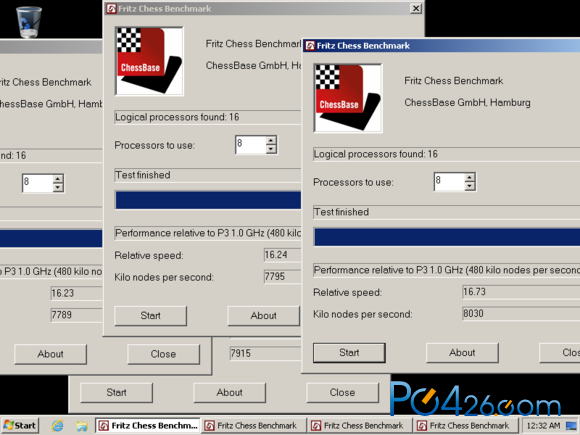Start benchmark in the front window
Viewport: 580px width, 435px height.
[x=349, y=353]
